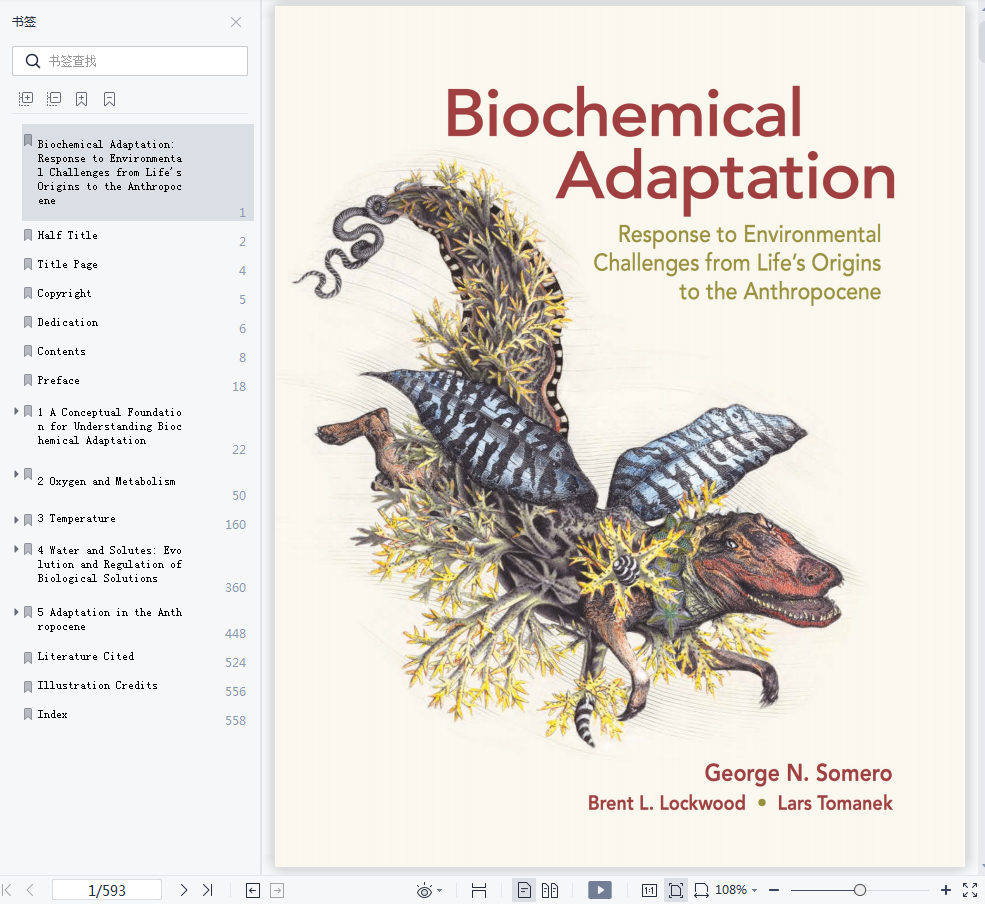The image size is (985, 904).
Task: Click the zoom slider handle
Action: [860, 890]
